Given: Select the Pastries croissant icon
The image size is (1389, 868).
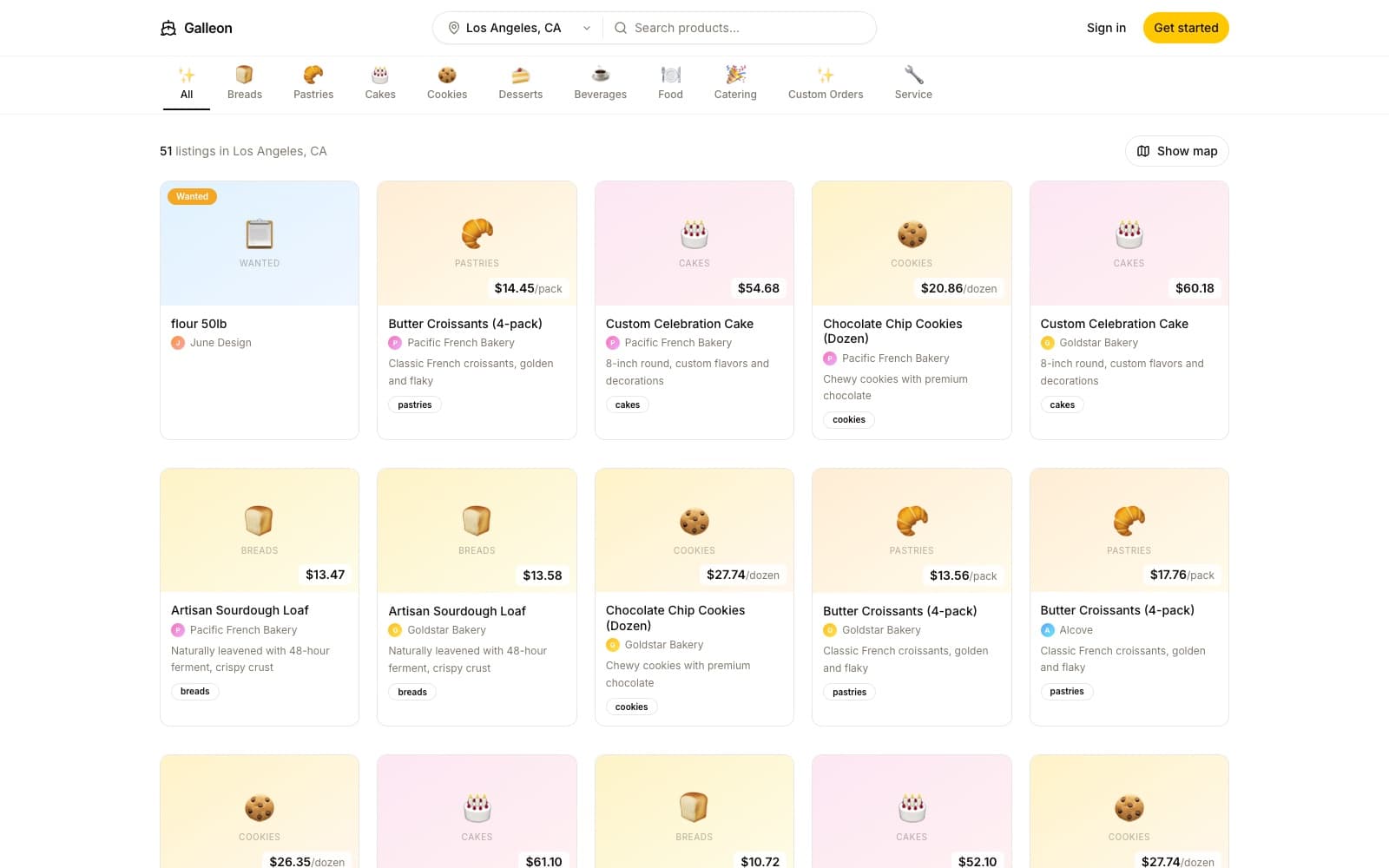Looking at the screenshot, I should coord(313,74).
